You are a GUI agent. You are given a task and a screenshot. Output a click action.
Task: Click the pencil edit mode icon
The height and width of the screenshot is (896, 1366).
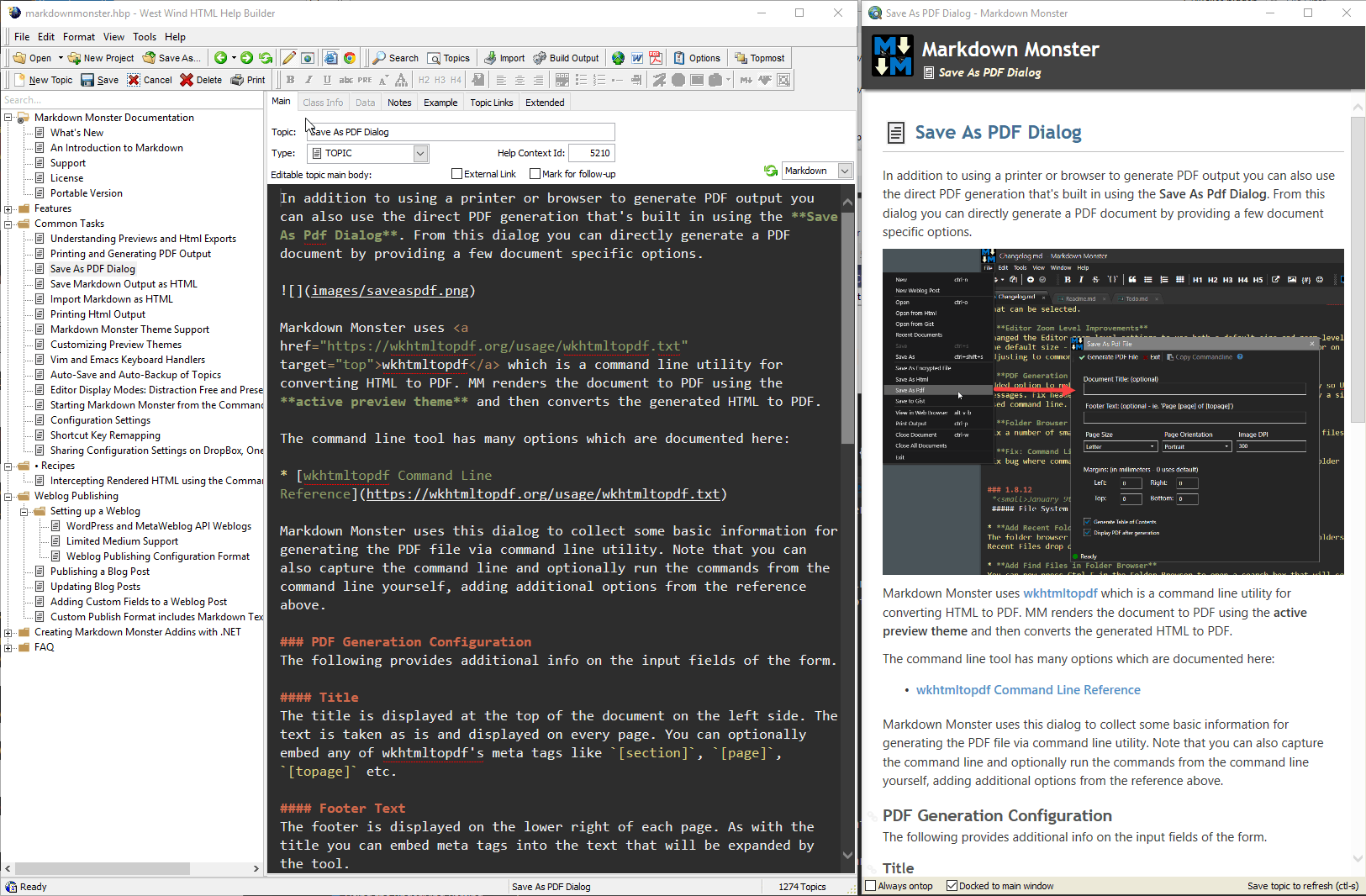288,58
